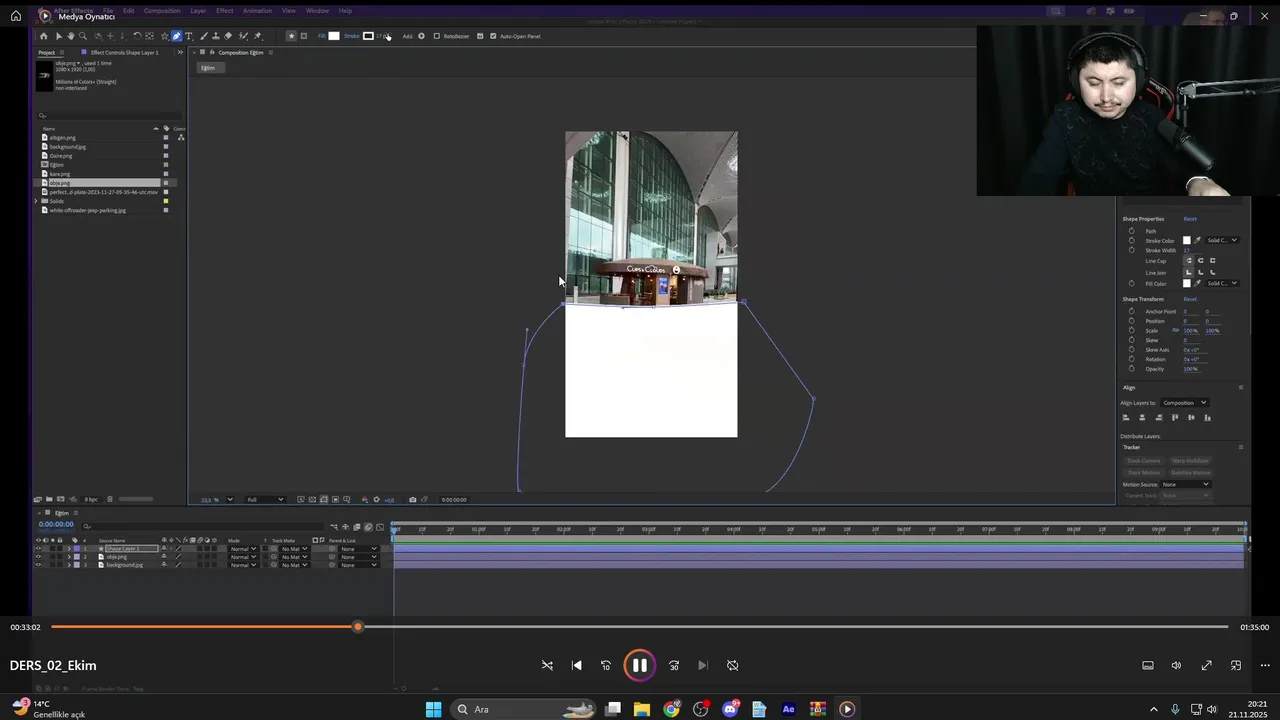Screen dimensions: 1280x720
Task: Choose the round Line Join option
Action: click(1200, 272)
